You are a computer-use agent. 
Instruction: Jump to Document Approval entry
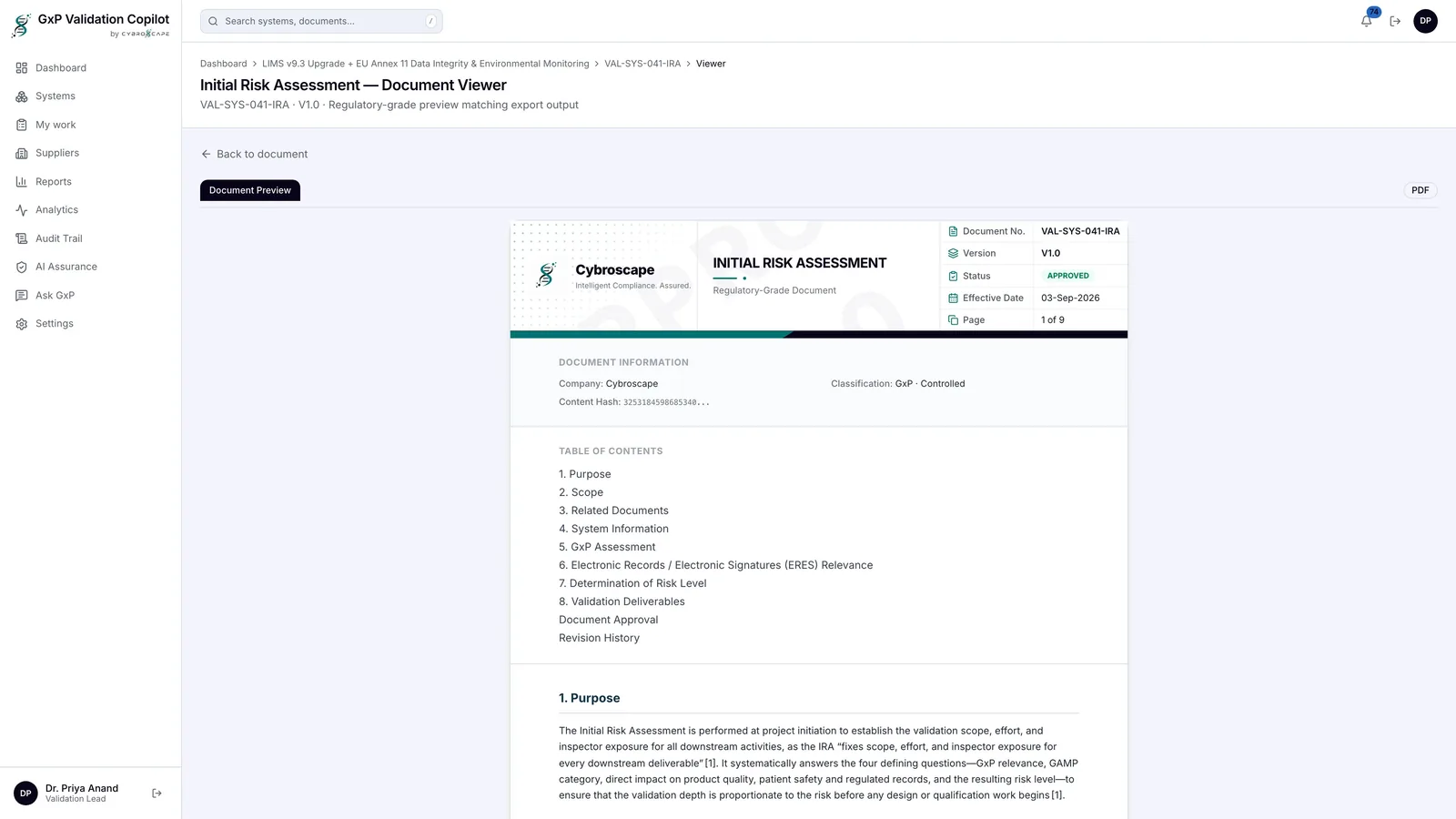[609, 620]
